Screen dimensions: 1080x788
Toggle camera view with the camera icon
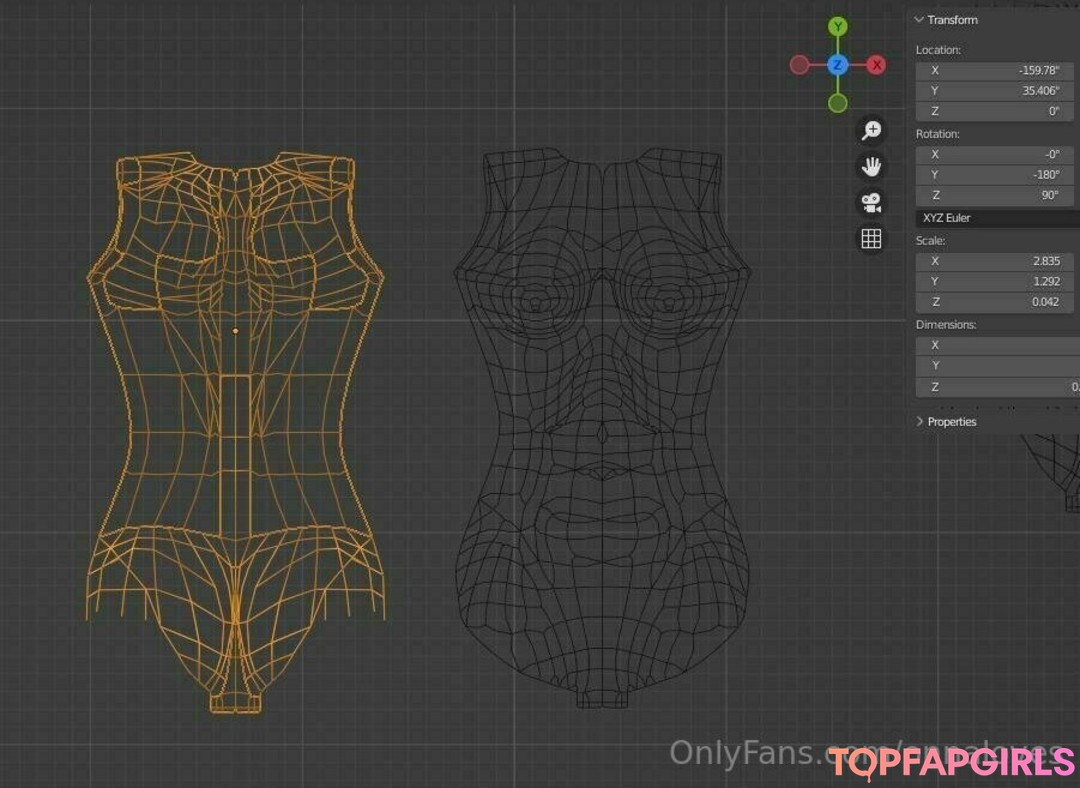871,202
